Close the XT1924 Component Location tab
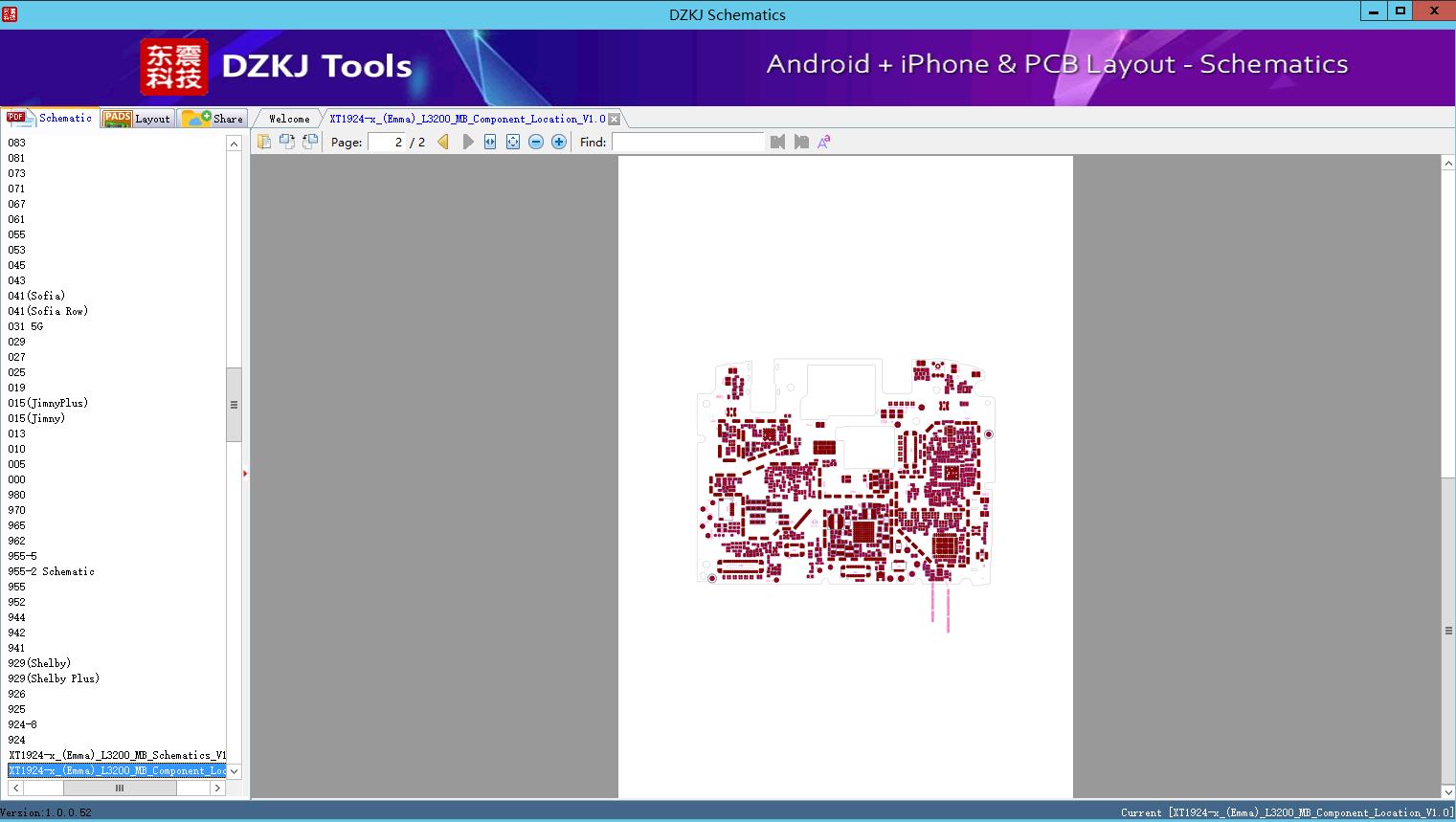 click(x=615, y=119)
